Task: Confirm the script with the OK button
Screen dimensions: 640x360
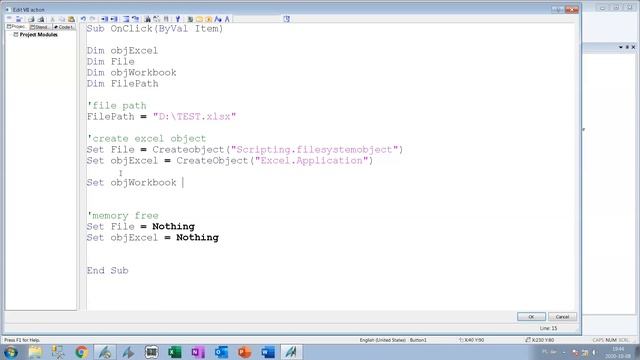Action: pyautogui.click(x=531, y=317)
